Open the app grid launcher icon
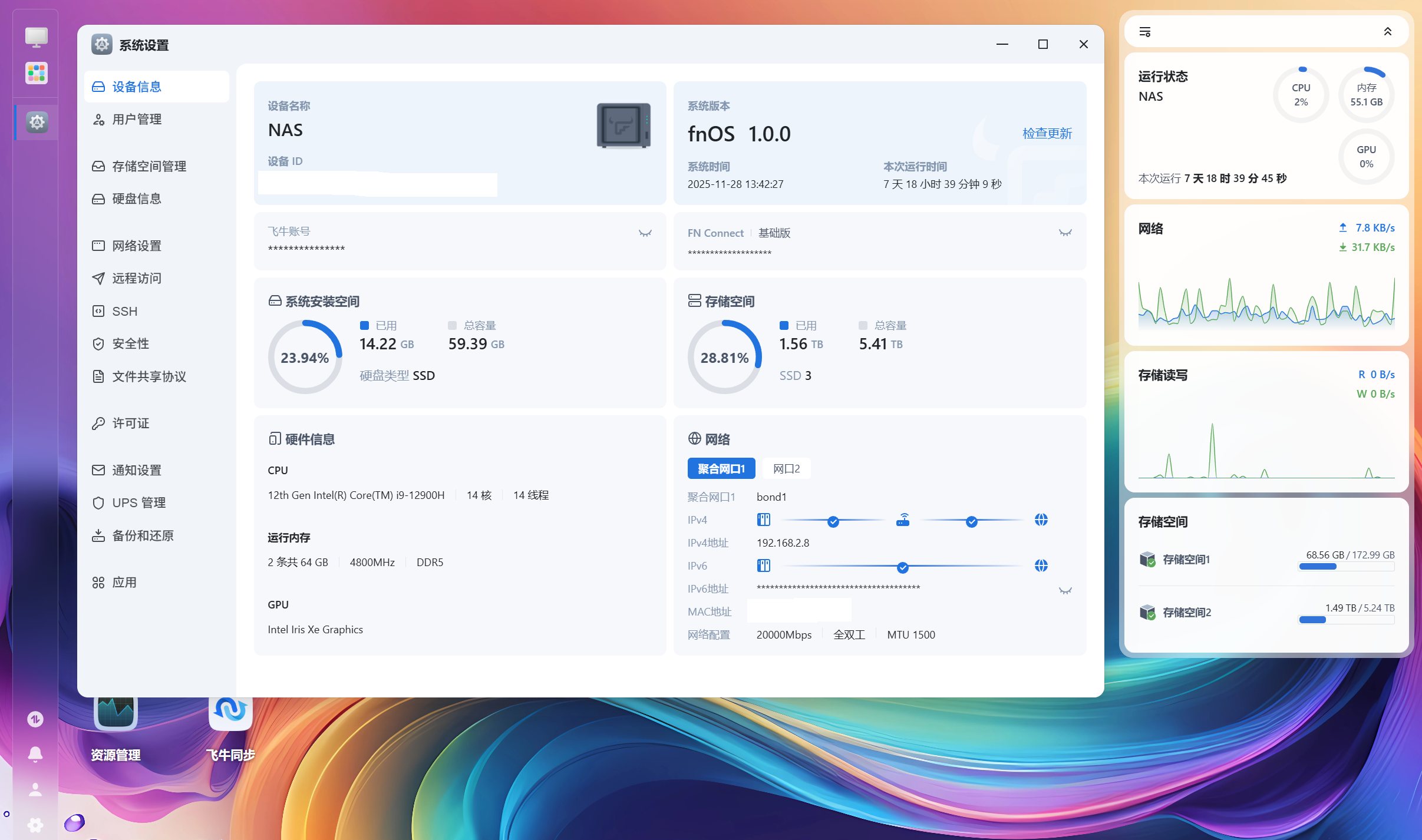 37,74
